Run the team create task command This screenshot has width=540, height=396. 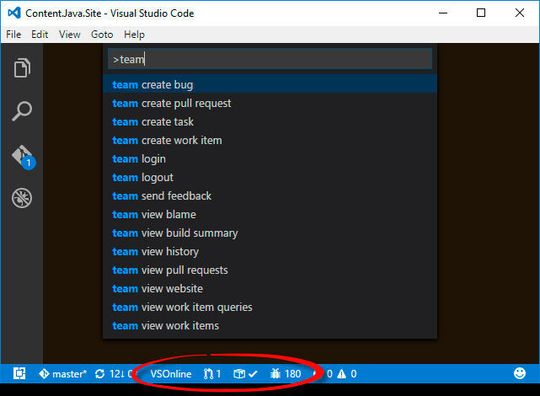click(x=270, y=122)
